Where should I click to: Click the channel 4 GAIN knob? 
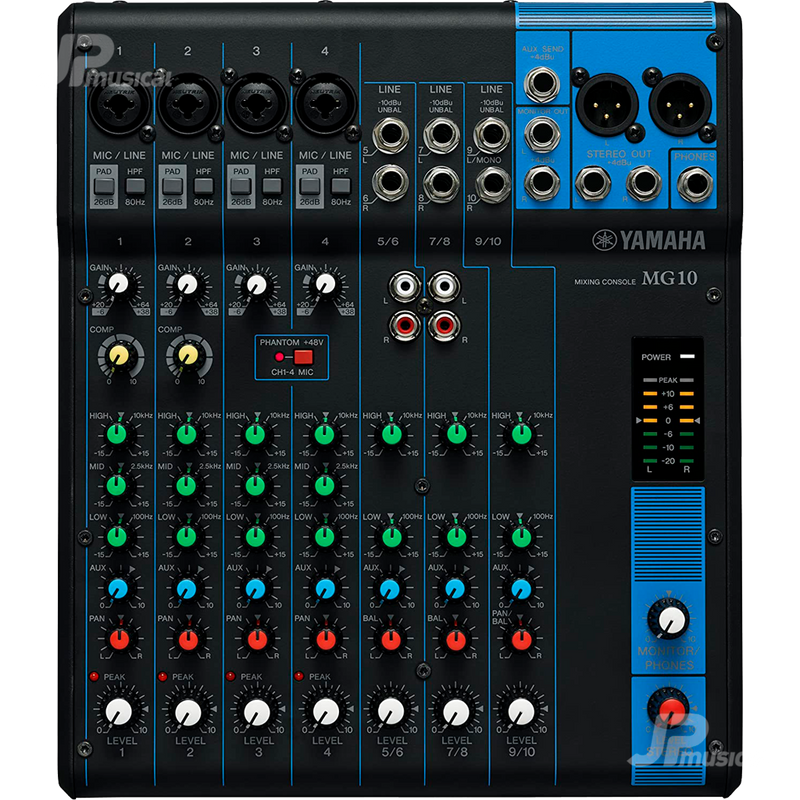tap(325, 283)
